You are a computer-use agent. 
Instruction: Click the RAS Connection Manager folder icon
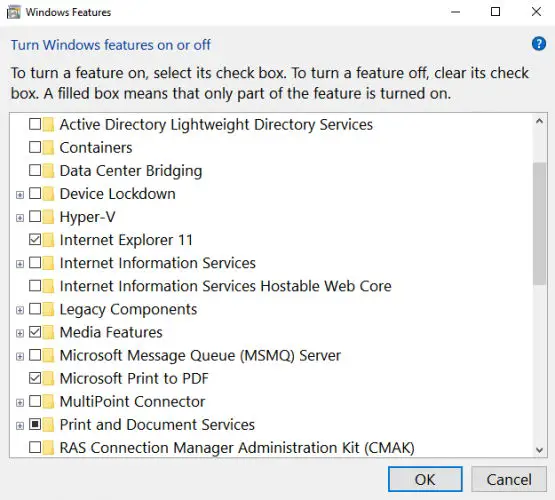48,448
